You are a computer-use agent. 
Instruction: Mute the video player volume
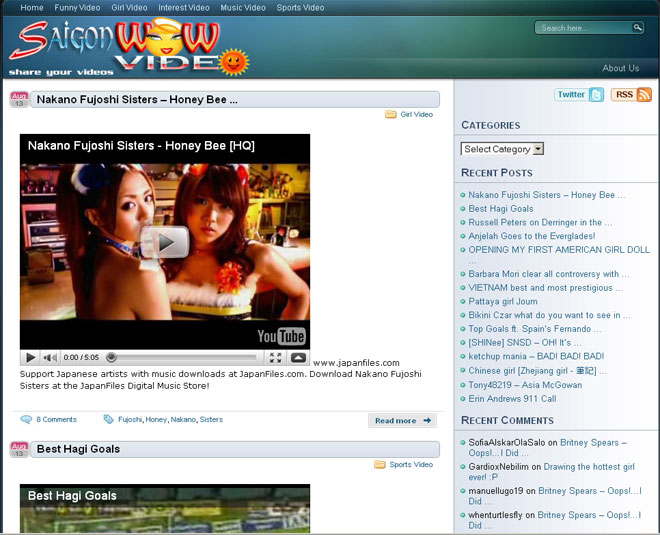tap(50, 357)
